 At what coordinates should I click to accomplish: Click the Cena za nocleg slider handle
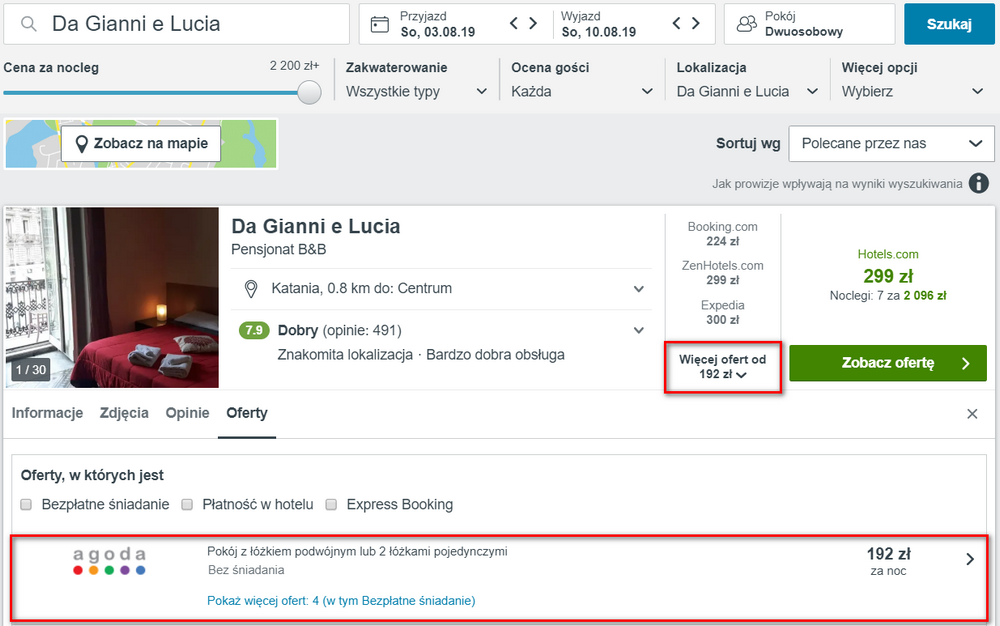click(x=309, y=92)
